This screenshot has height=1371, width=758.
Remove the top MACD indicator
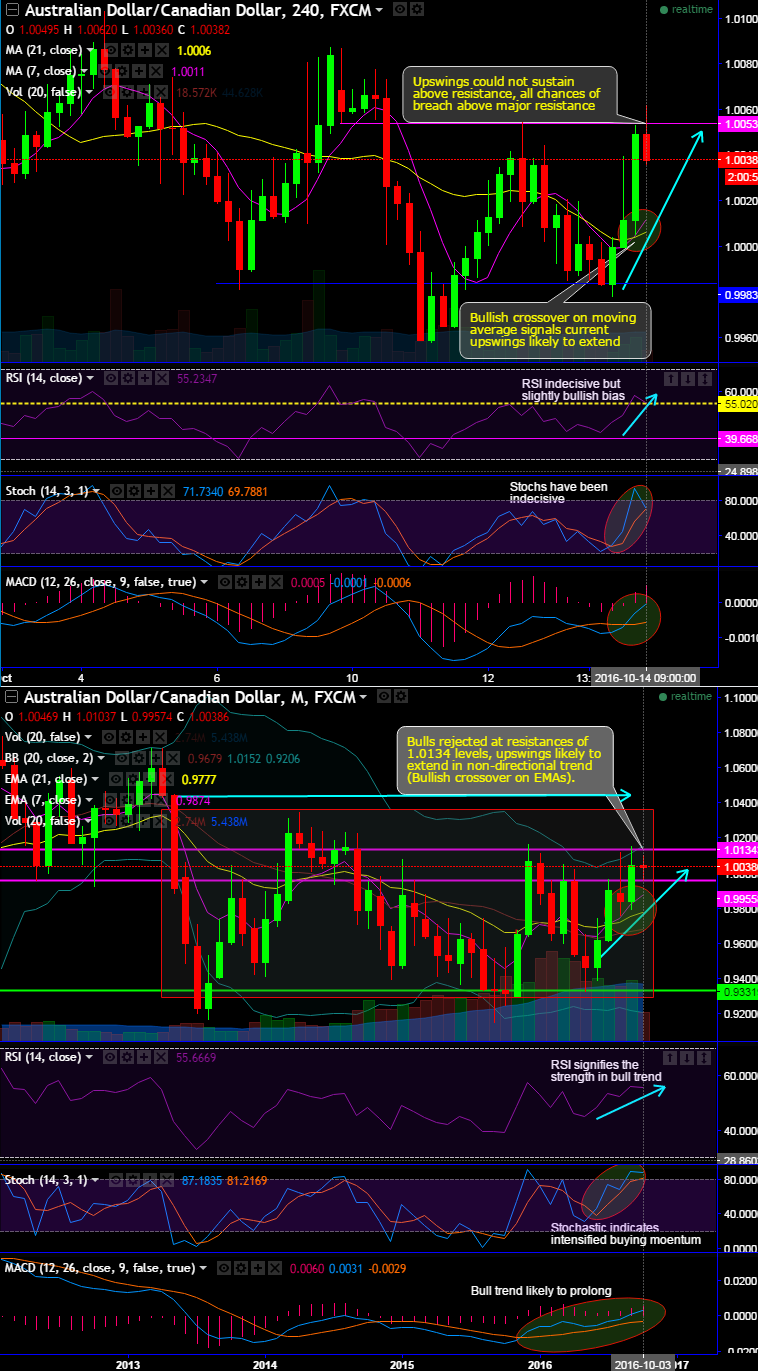274,582
